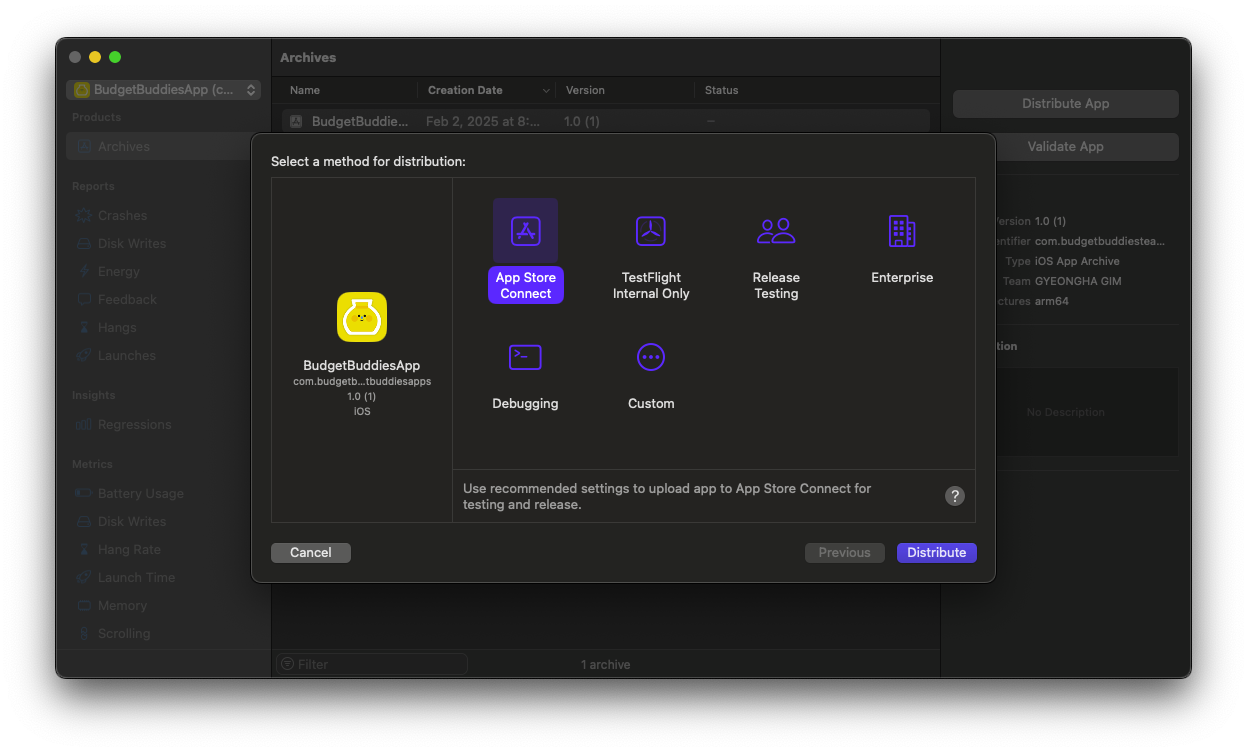Toggle the Creation Date sort chevron
Viewport: 1247px width, 752px height.
pos(546,91)
